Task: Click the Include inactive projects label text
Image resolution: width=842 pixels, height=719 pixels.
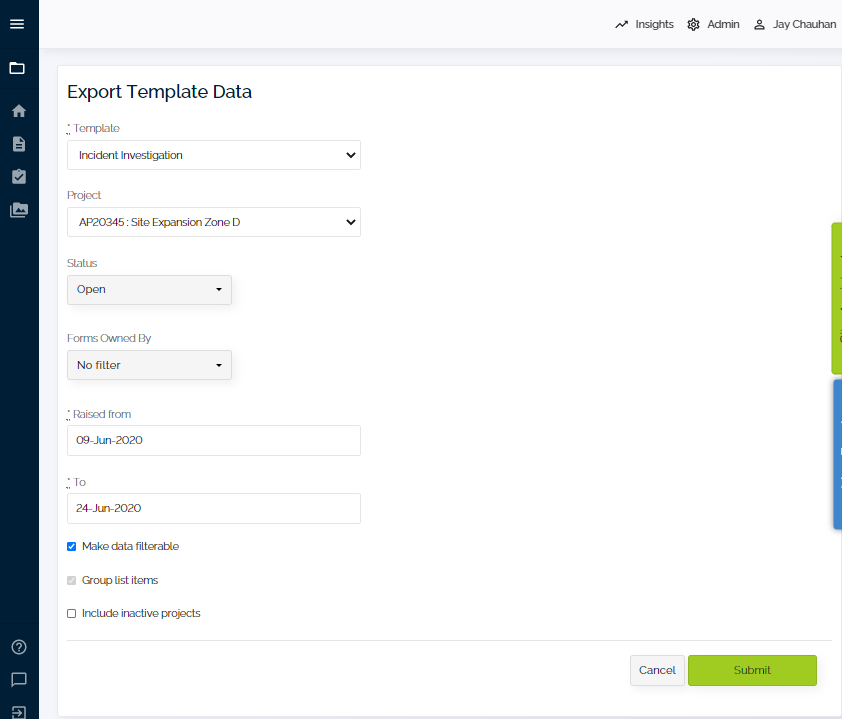Action: [x=141, y=613]
